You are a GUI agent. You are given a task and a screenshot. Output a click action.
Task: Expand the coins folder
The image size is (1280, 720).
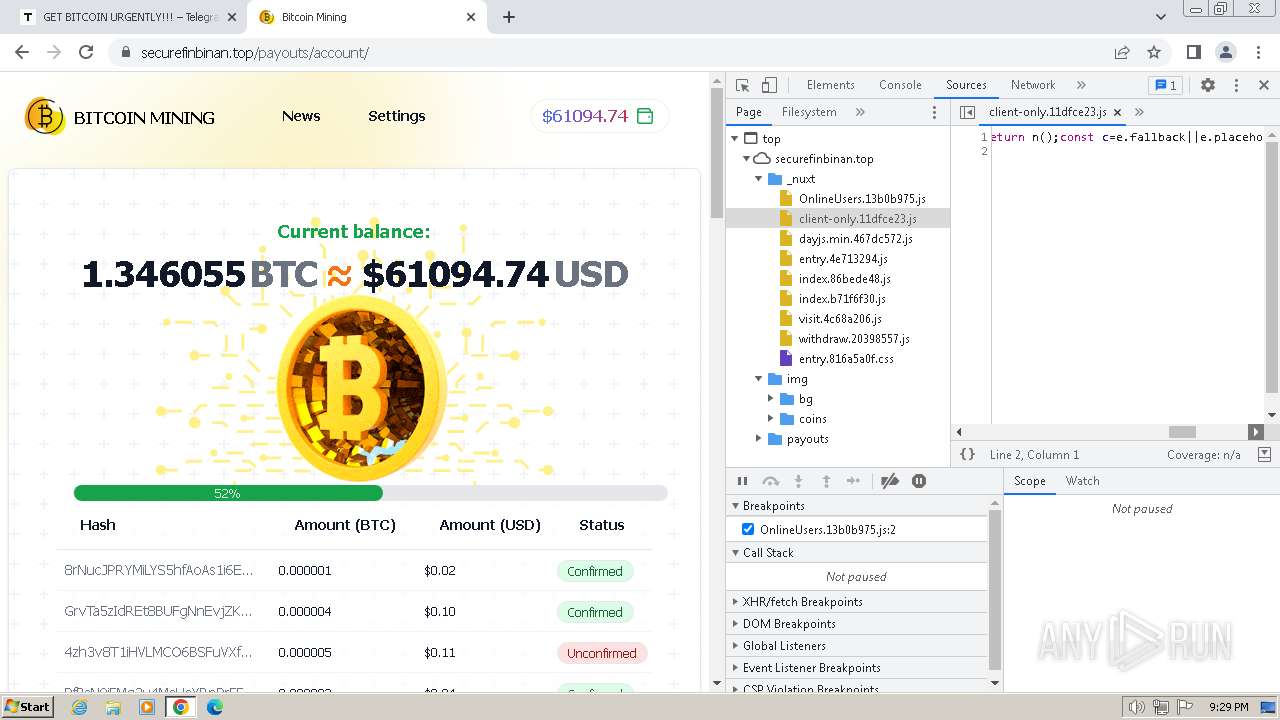click(771, 419)
